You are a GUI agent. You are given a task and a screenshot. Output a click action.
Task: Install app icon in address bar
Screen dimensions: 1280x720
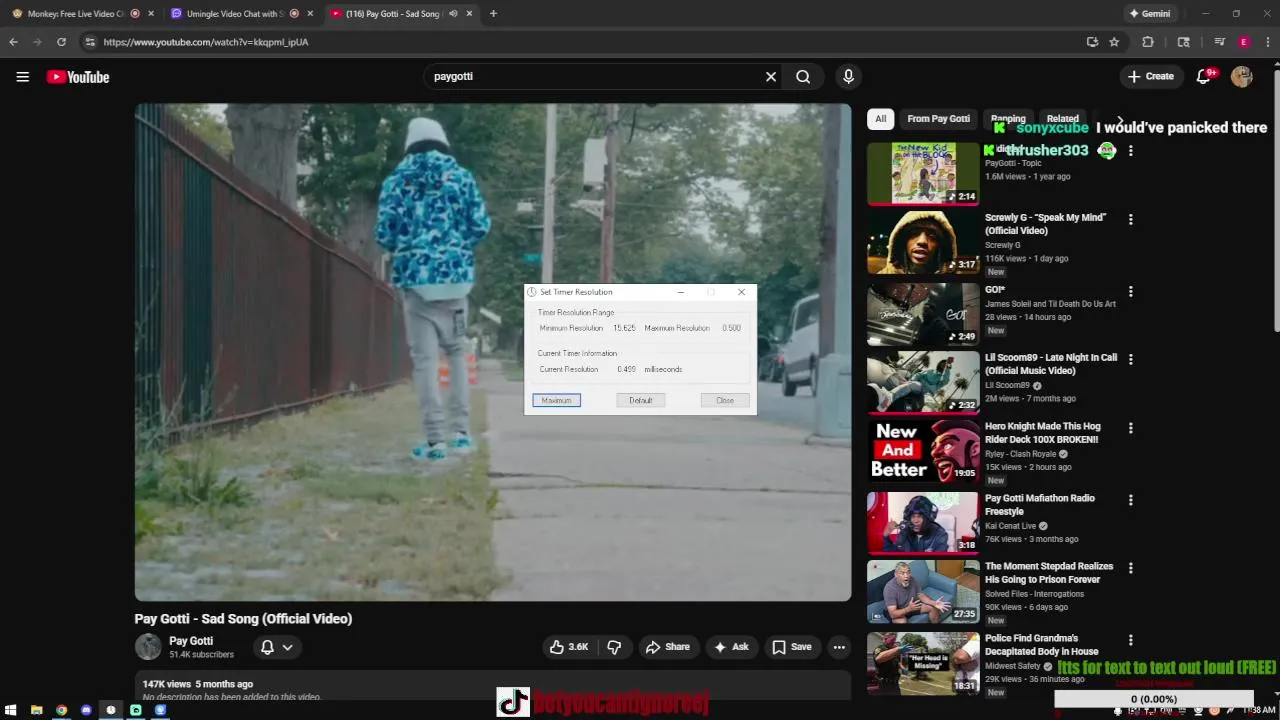pyautogui.click(x=1092, y=42)
